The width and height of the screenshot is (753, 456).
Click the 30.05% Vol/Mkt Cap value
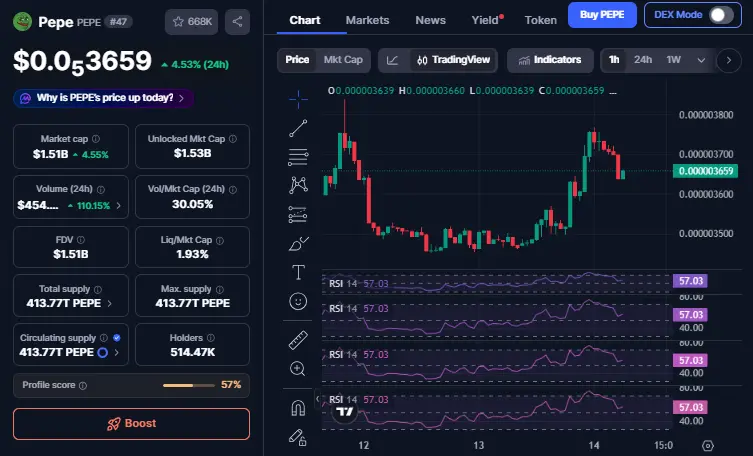(193, 204)
